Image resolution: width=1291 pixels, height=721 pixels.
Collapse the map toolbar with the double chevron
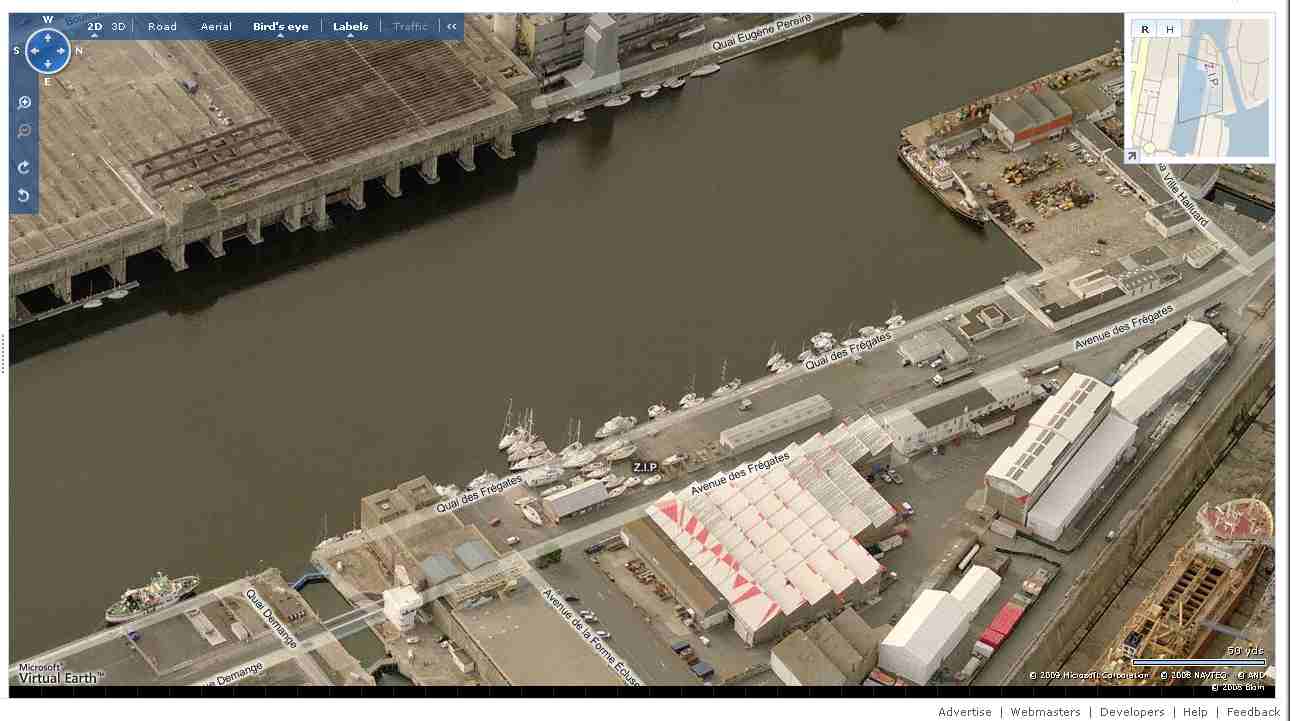(x=452, y=27)
